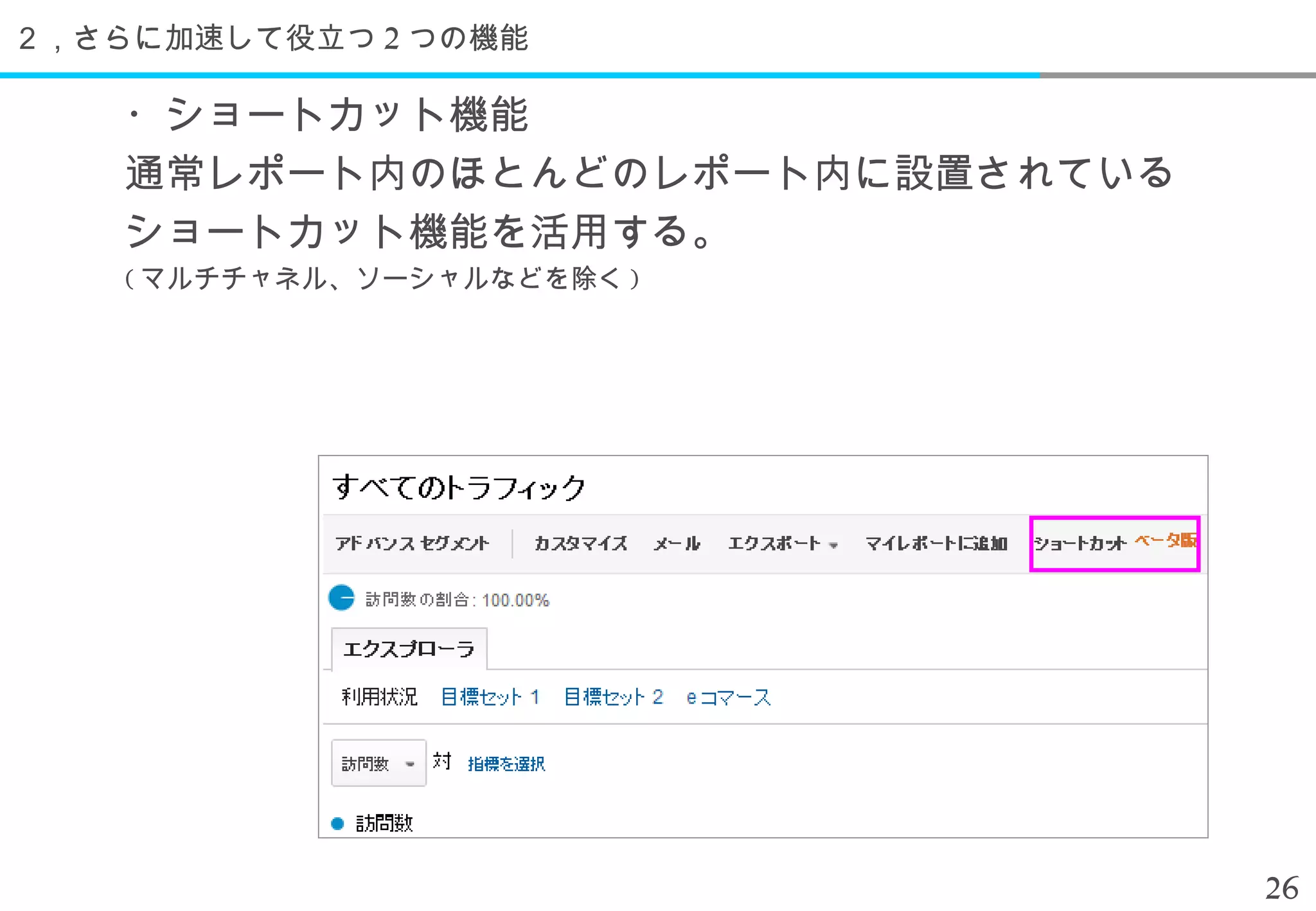The image size is (1316, 911).
Task: Open eコマース link
Action: point(728,697)
